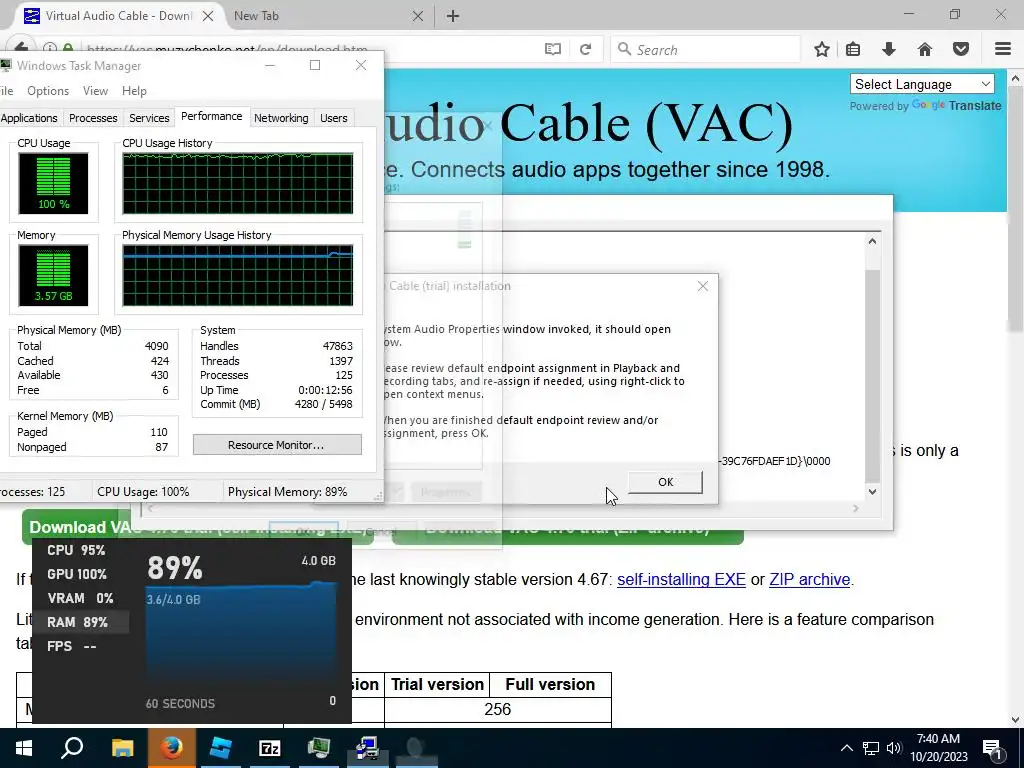This screenshot has height=768, width=1024.
Task: Click the Firefox reload button
Action: click(x=586, y=50)
